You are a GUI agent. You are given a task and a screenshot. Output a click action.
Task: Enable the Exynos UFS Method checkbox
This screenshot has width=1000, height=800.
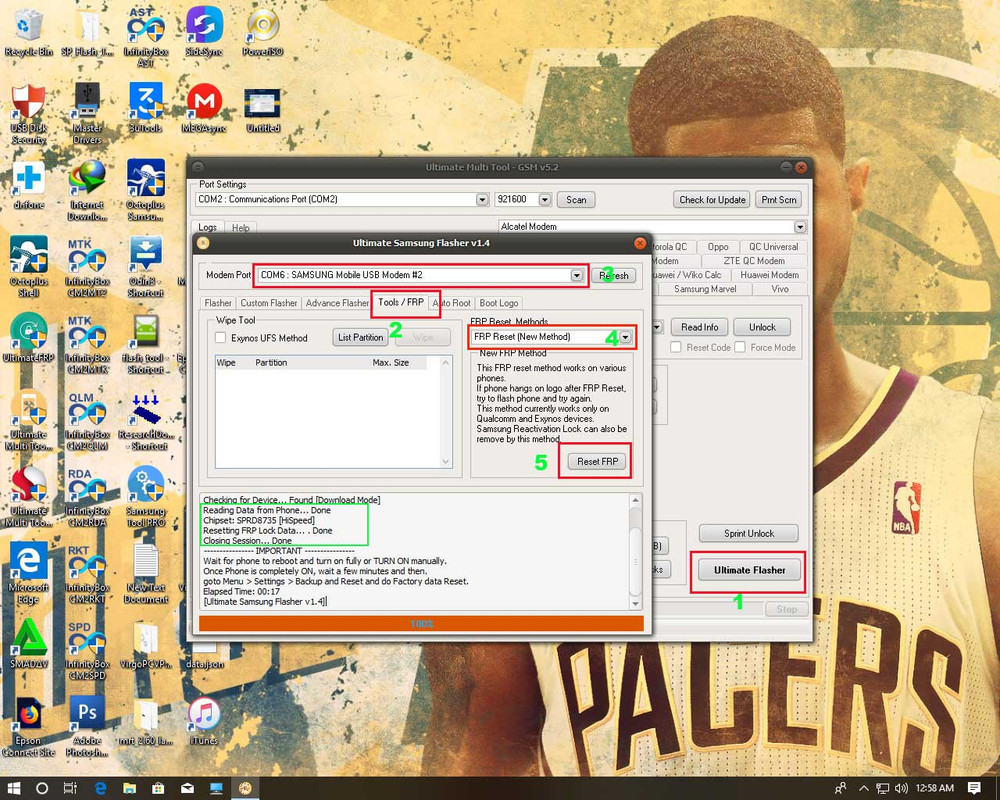pyautogui.click(x=221, y=337)
